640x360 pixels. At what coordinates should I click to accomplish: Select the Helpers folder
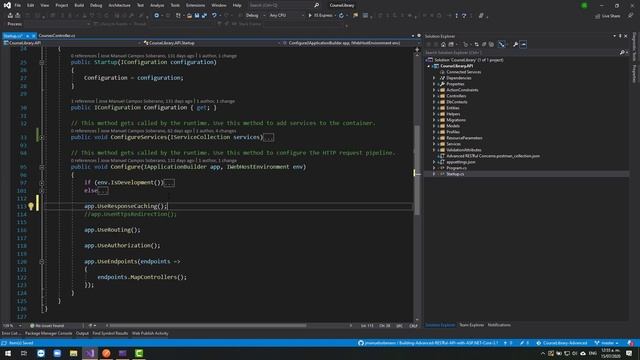click(x=453, y=114)
